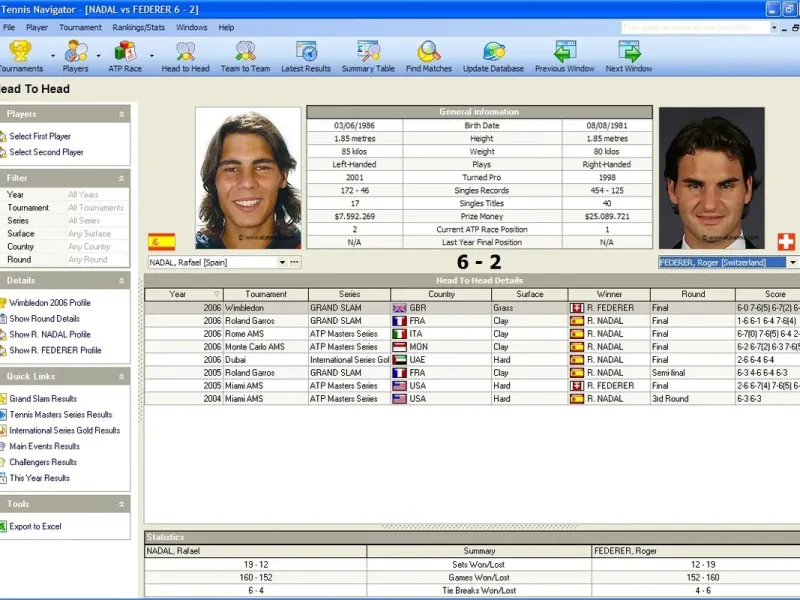
Task: Show Latest Results from toolbar
Action: click(306, 56)
